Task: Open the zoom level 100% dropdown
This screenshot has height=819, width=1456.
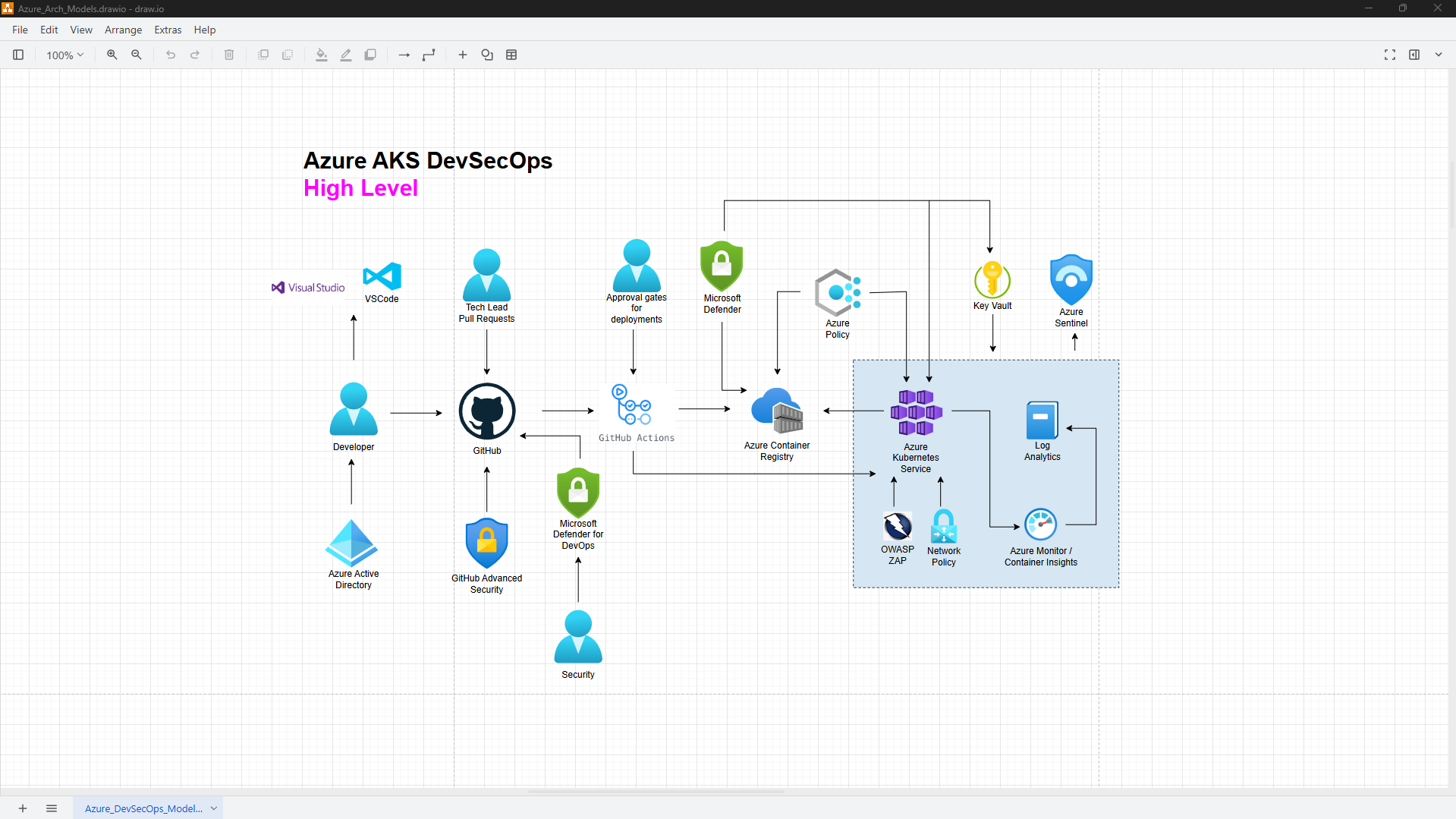Action: pos(64,55)
